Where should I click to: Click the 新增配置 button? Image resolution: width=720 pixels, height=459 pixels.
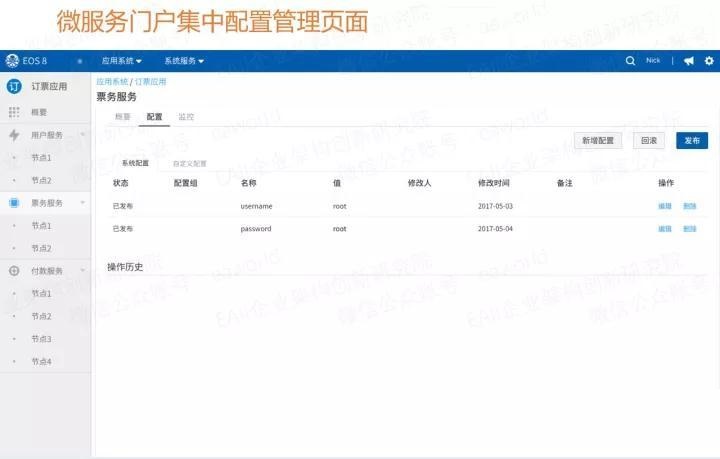[x=598, y=140]
